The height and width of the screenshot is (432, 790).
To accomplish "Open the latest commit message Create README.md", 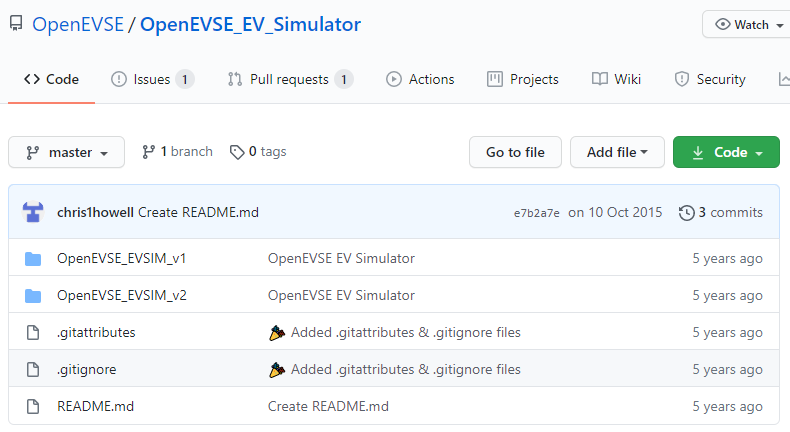I will pyautogui.click(x=199, y=212).
